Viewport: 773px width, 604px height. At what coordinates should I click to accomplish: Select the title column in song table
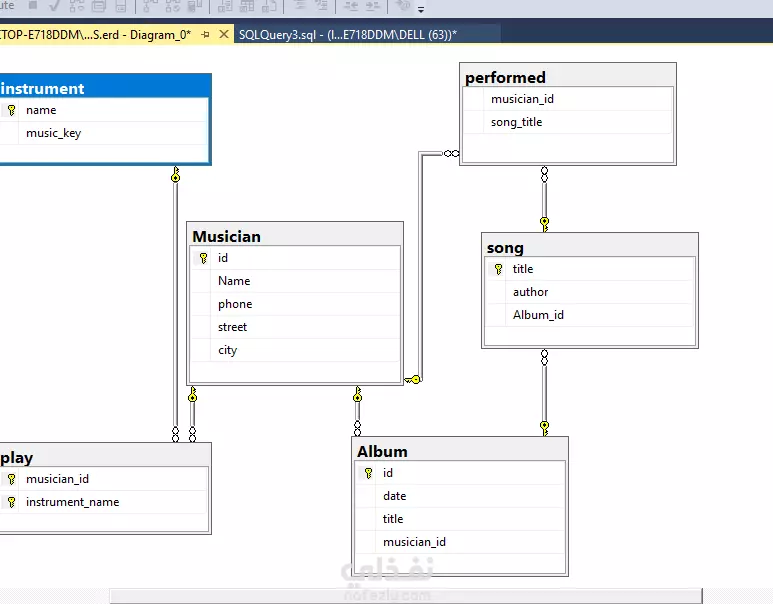click(590, 269)
